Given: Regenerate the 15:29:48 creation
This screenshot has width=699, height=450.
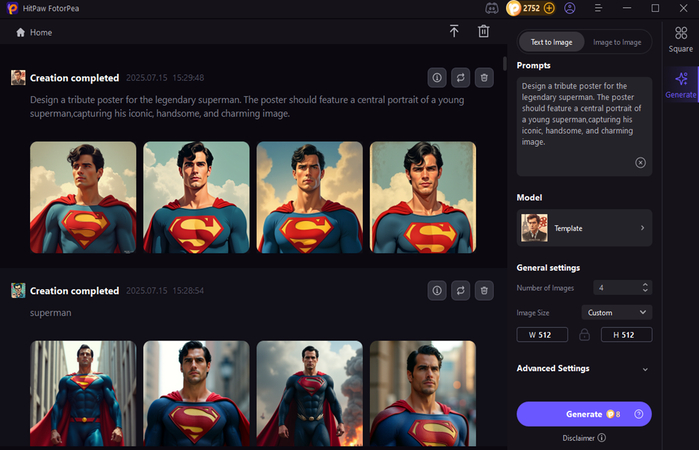Looking at the screenshot, I should click(461, 78).
